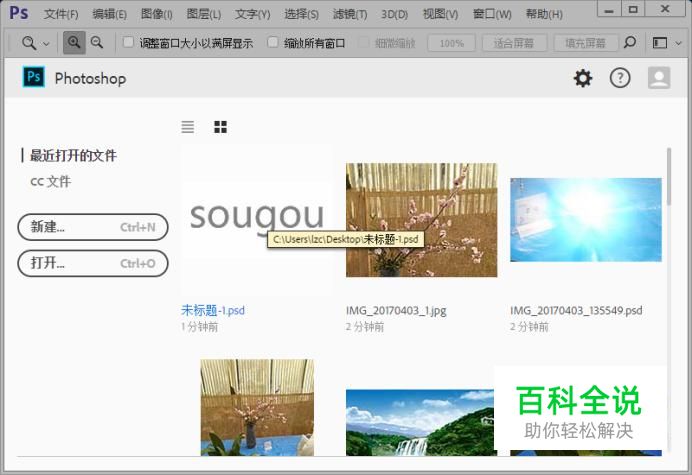Switch recent files to list view
Screen dimensions: 692x475
188,127
